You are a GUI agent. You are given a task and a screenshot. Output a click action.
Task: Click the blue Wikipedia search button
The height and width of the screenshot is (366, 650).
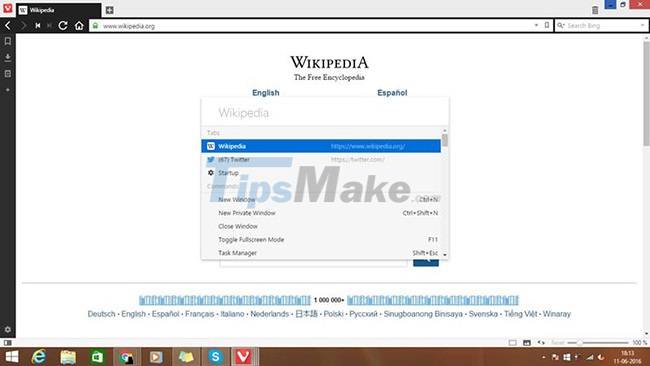[426, 263]
